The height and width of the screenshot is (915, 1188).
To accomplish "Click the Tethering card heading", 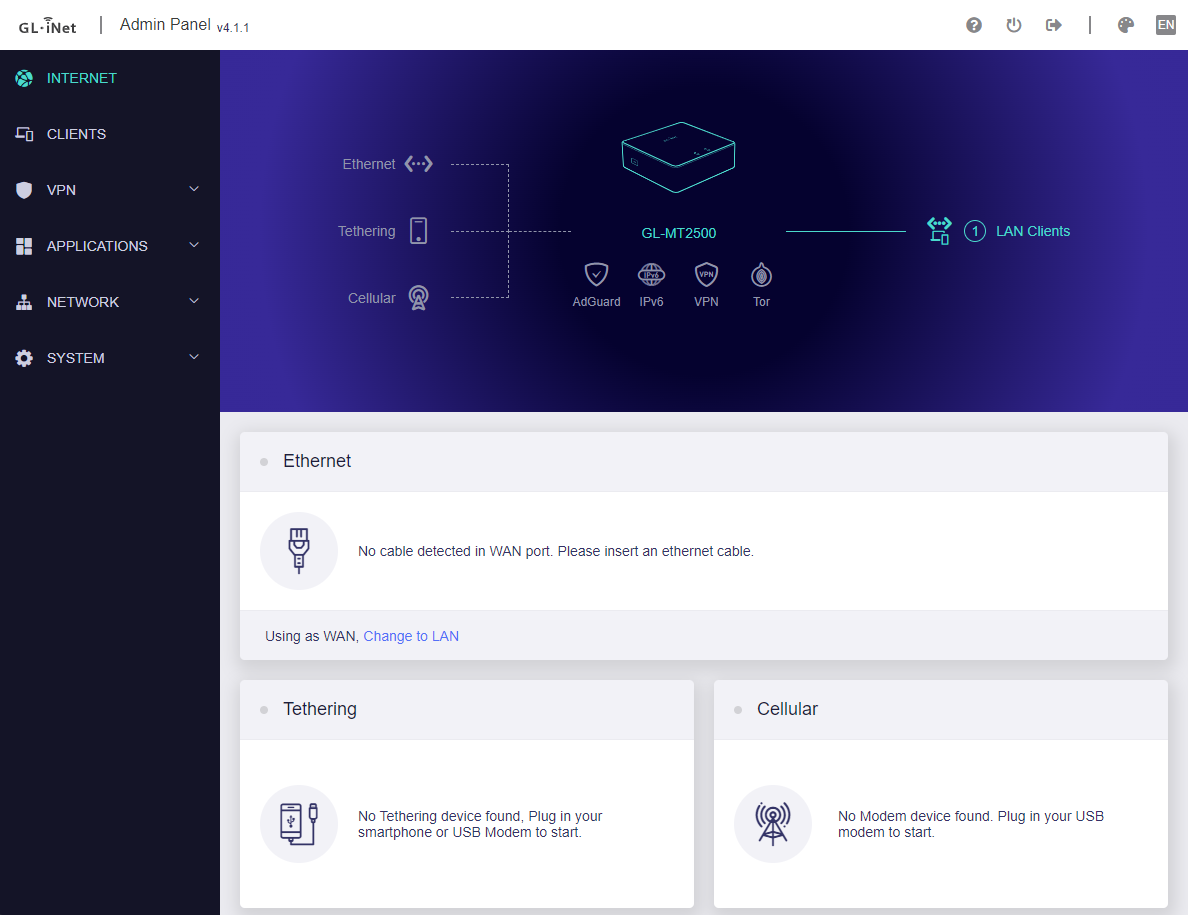I will click(320, 709).
